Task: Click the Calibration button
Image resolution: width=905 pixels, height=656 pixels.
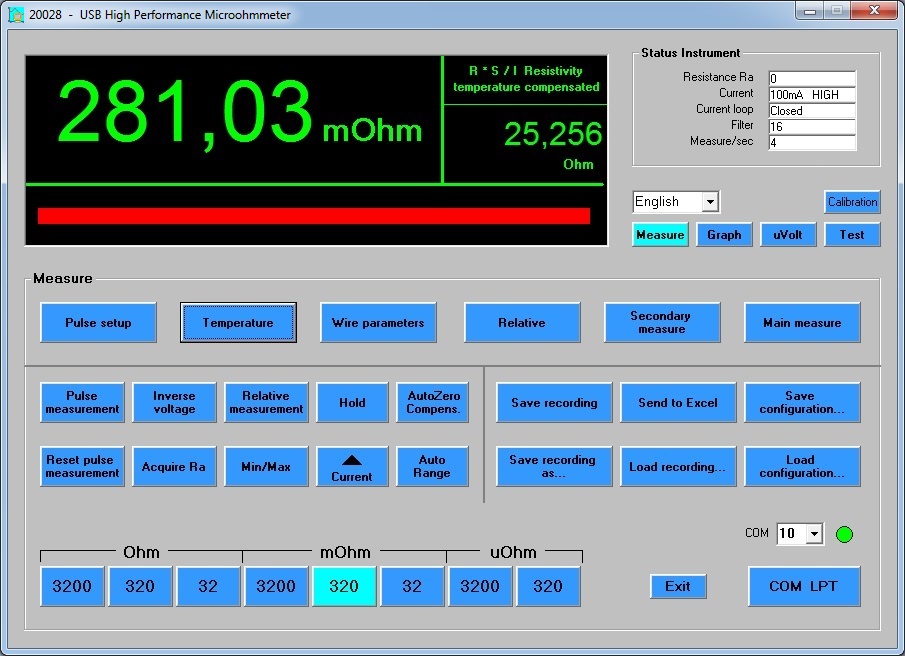Action: (x=852, y=202)
